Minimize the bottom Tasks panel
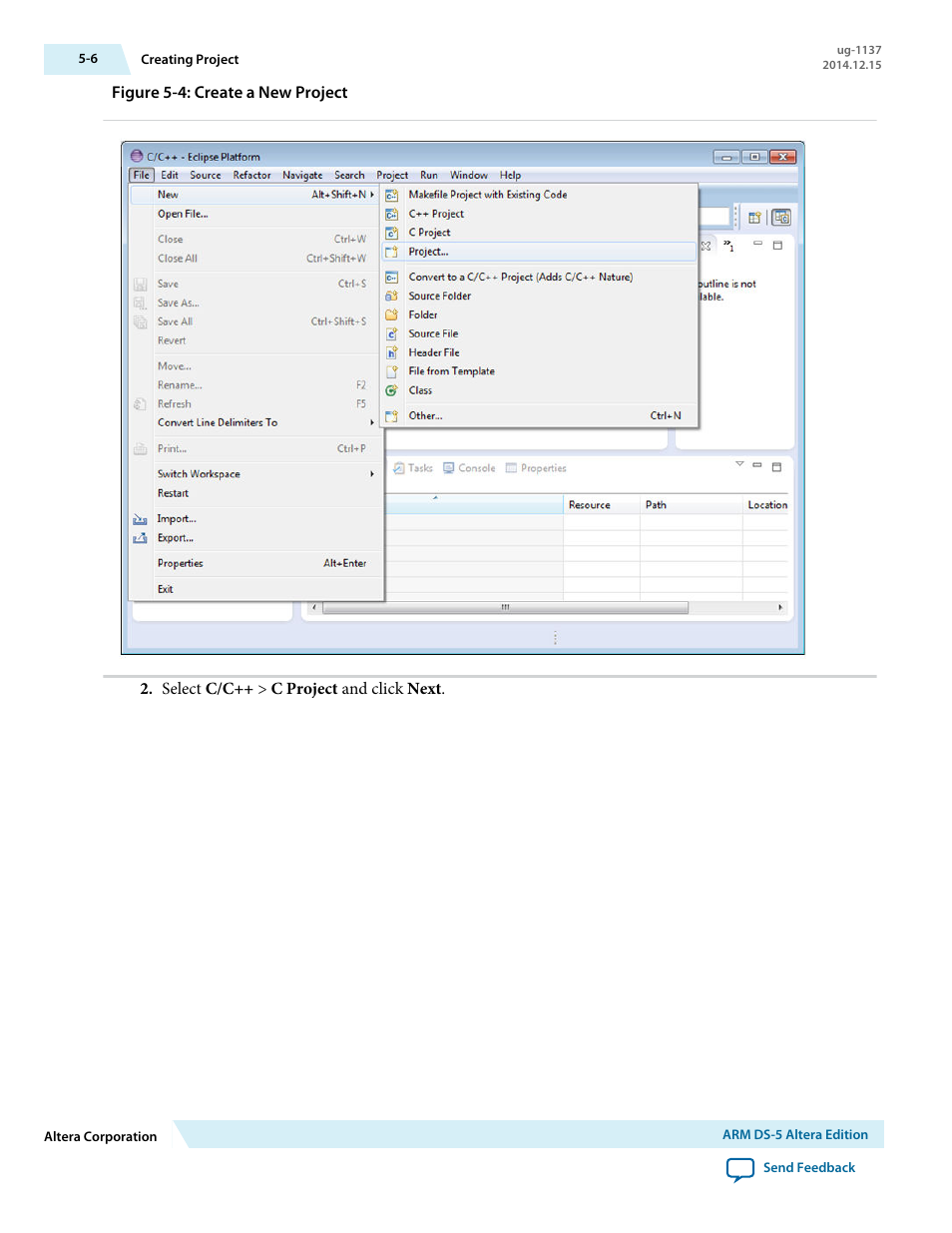Viewport: 952px width, 1233px height. (x=757, y=465)
